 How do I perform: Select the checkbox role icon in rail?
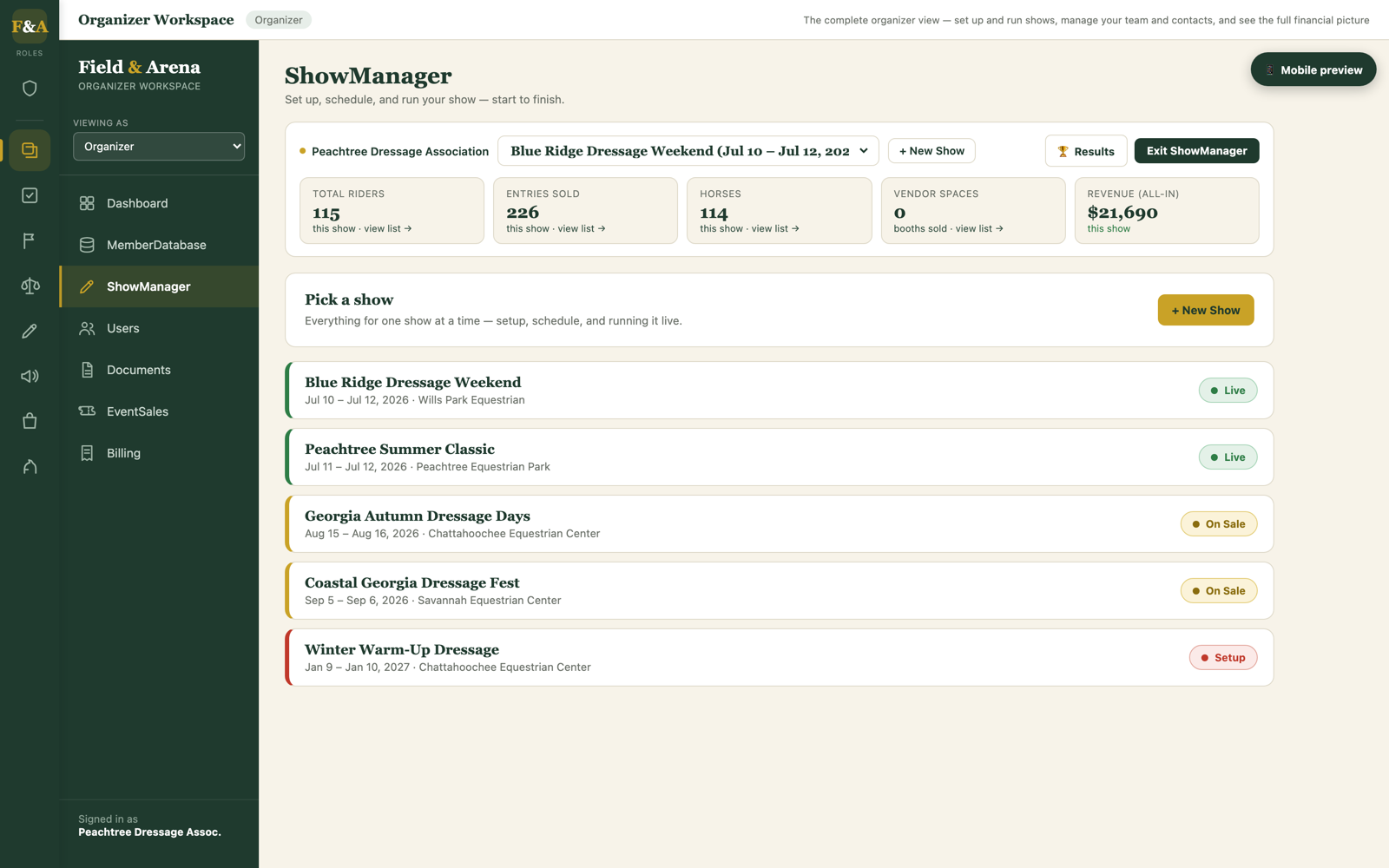[x=30, y=195]
